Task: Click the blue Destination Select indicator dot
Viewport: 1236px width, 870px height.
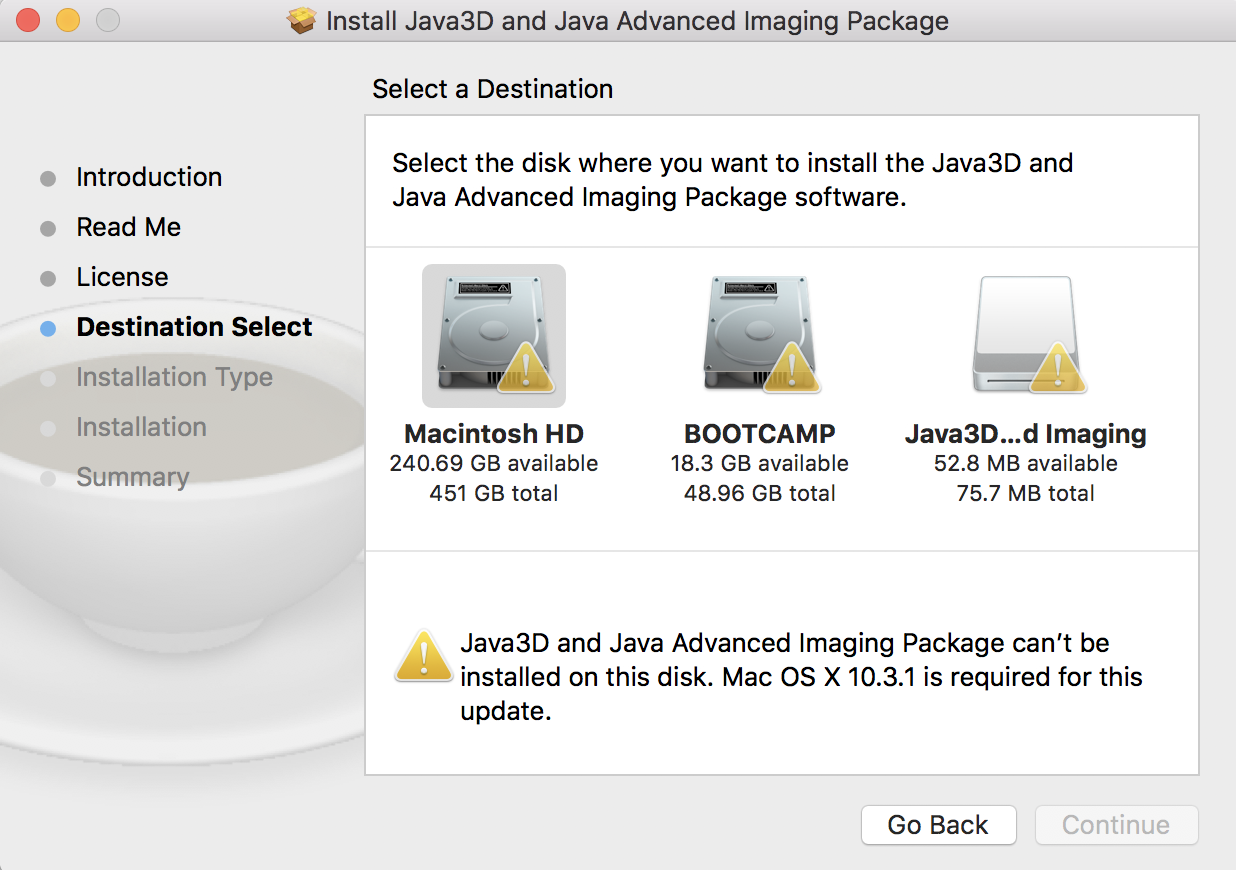Action: 48,327
